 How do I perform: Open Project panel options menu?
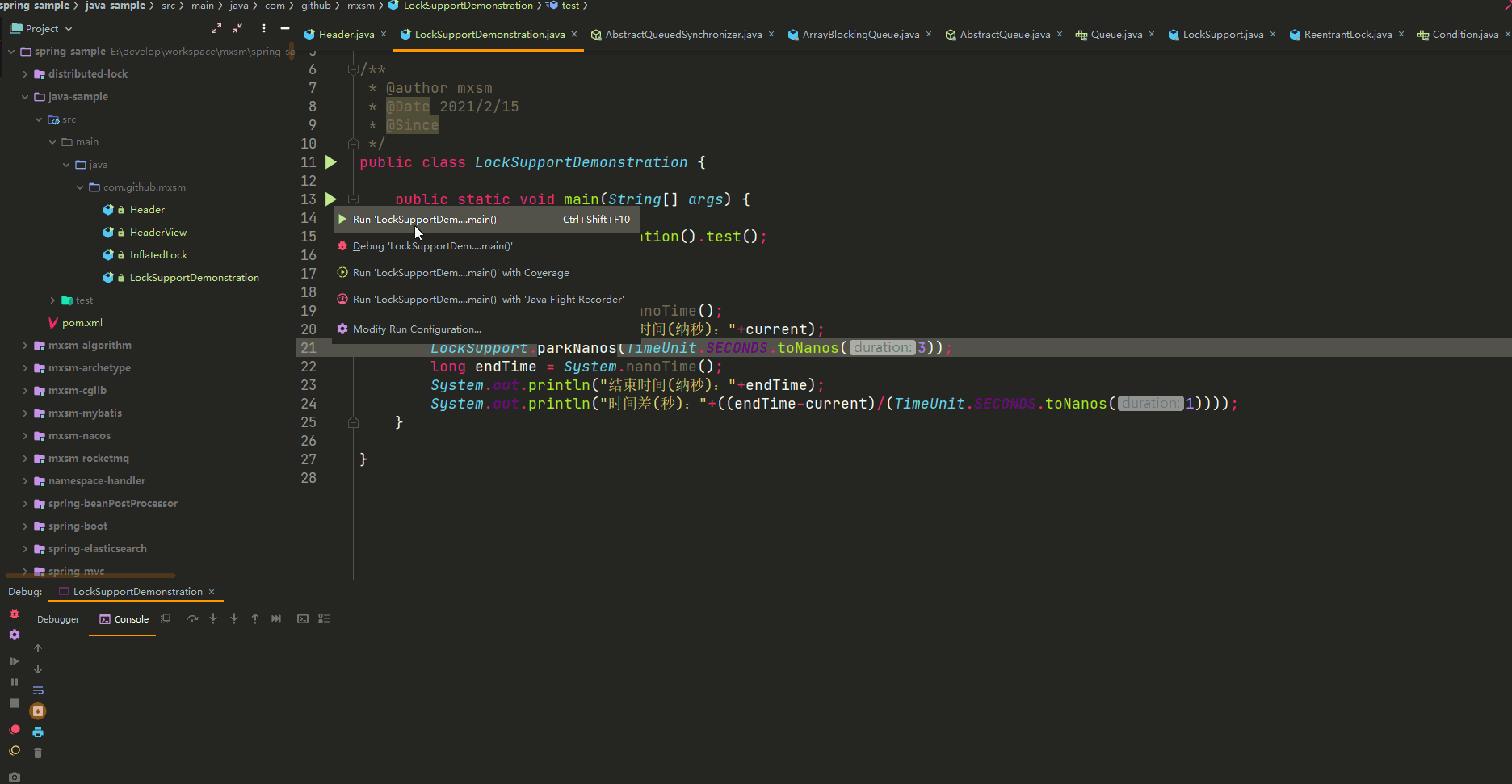264,28
